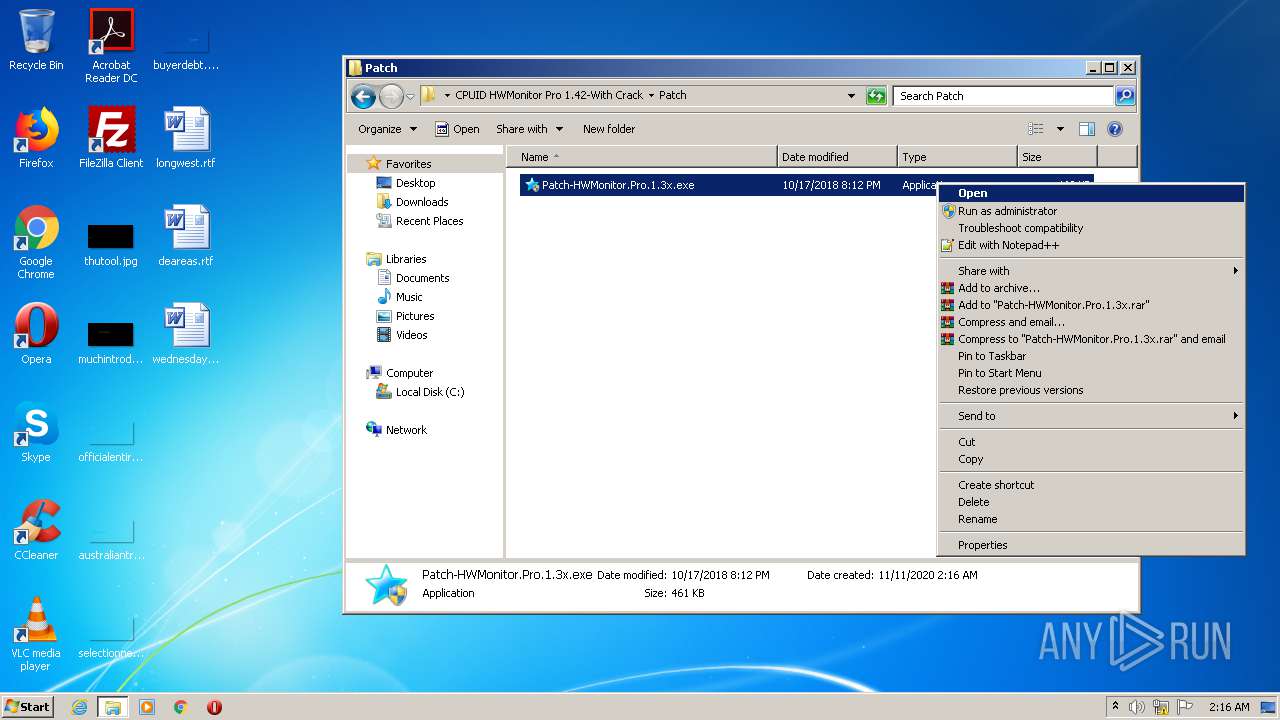Select Local Disk (C:) in navigation
1280x720 pixels.
point(430,392)
